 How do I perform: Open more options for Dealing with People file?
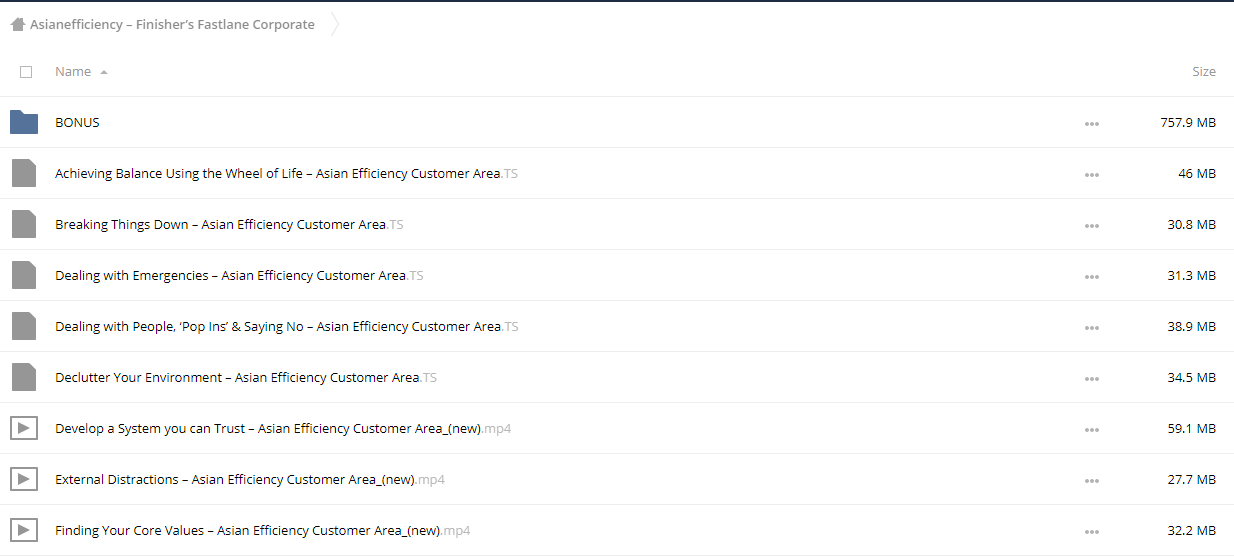click(1092, 327)
